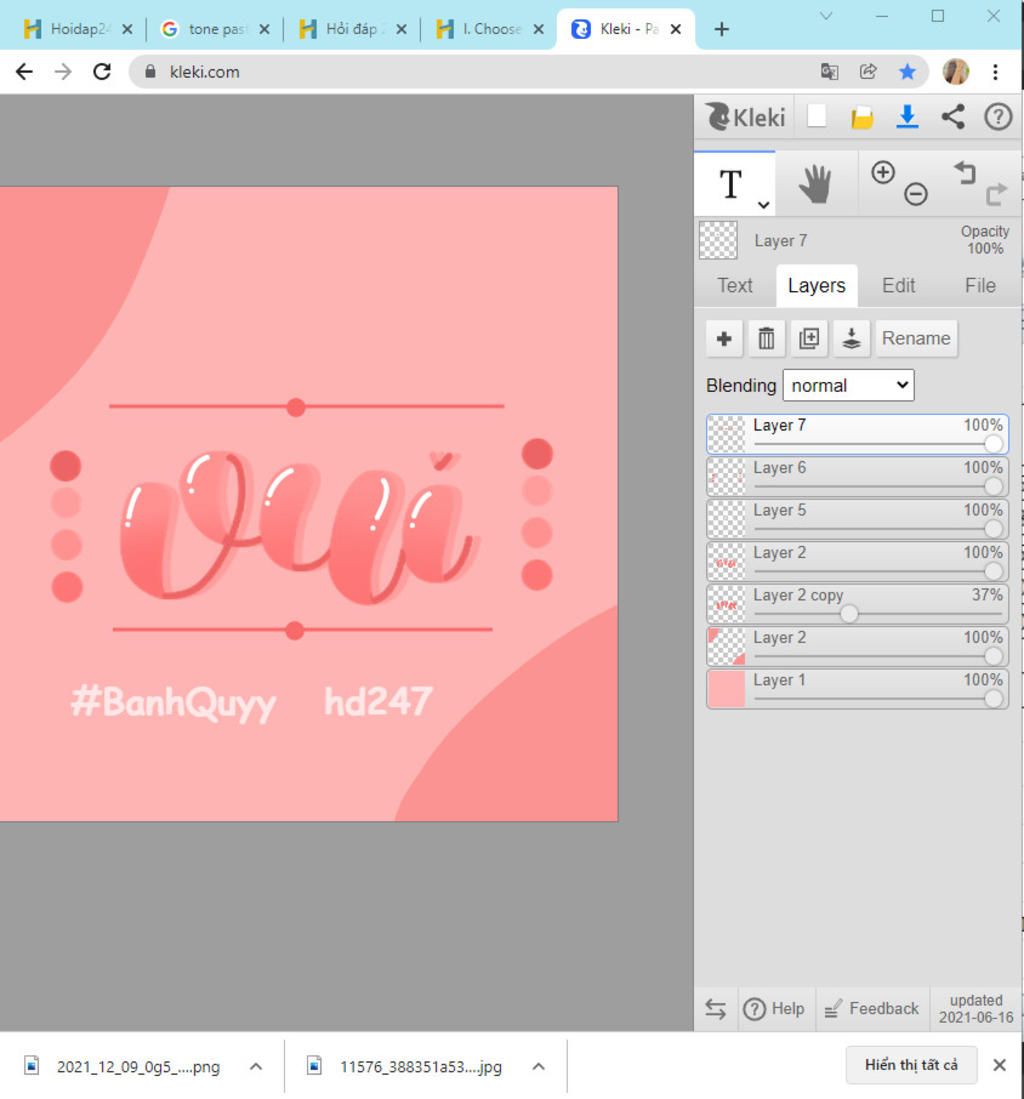Add a new layer
This screenshot has height=1099, width=1024.
(x=724, y=339)
